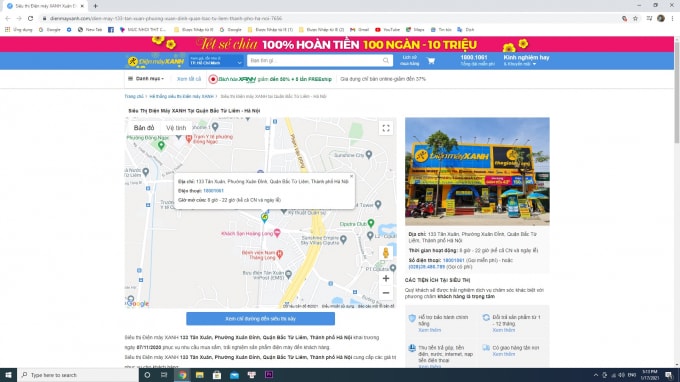This screenshot has width=680, height=382.
Task: Toggle fullscreen view of the map
Action: [386, 128]
